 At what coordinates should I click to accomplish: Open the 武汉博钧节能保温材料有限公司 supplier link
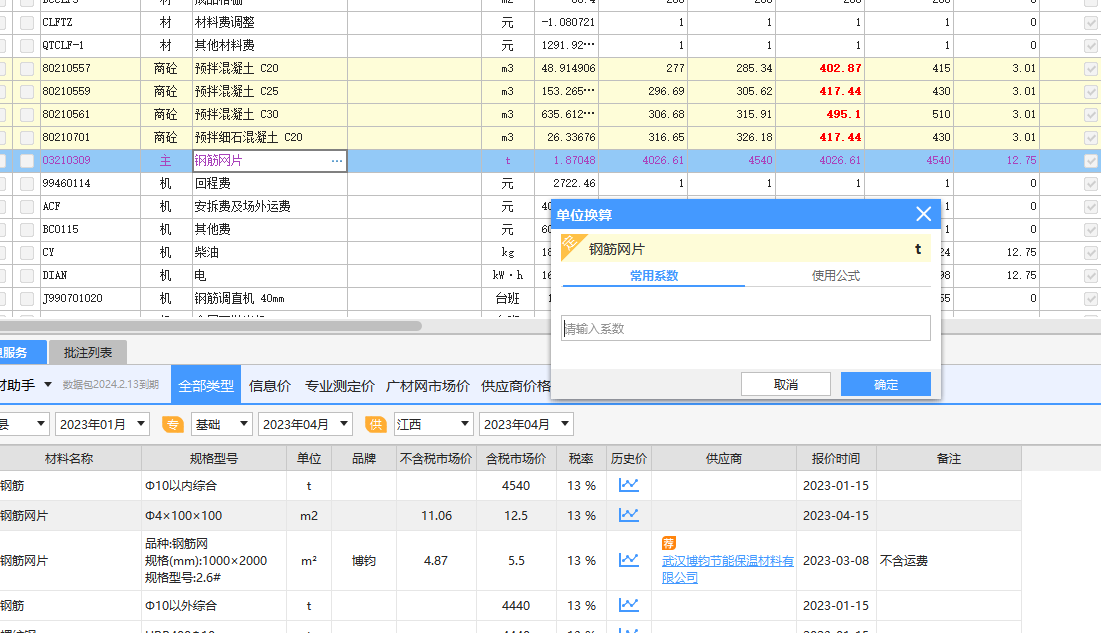coord(727,569)
